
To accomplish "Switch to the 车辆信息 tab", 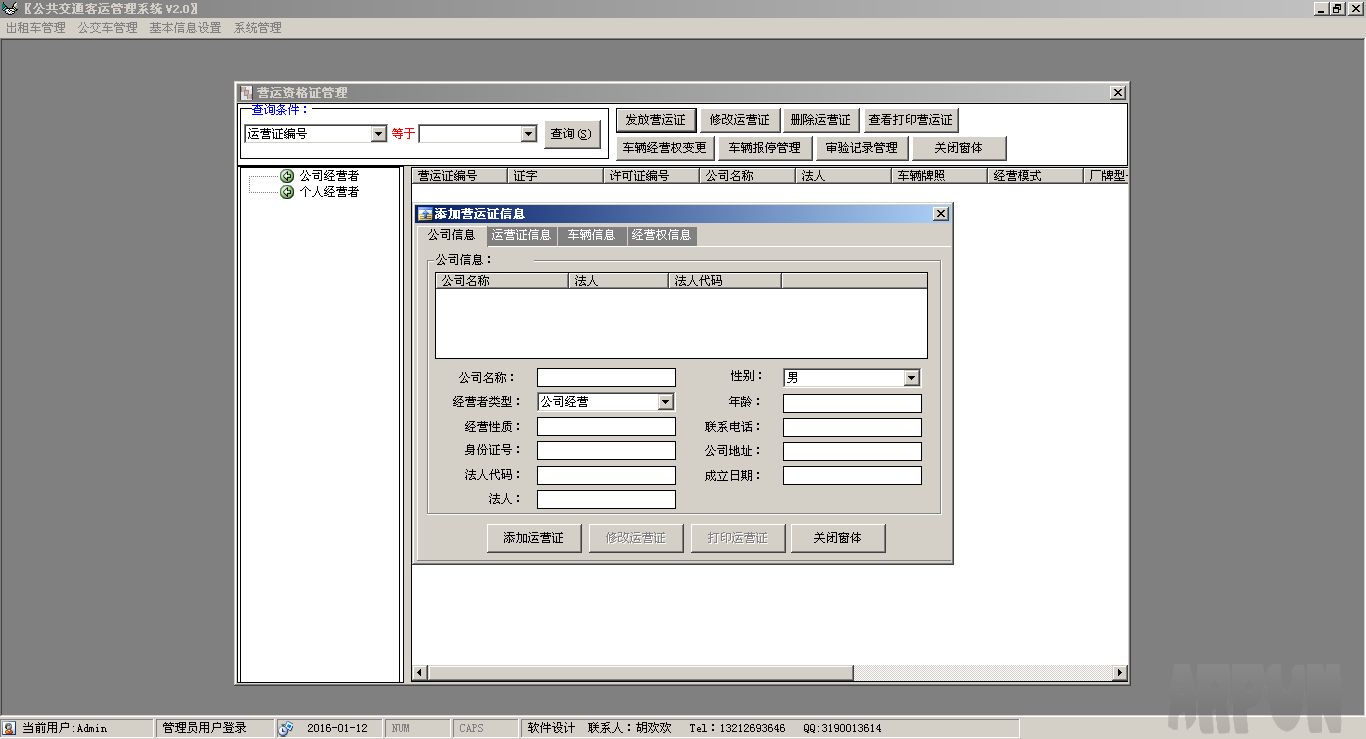I will click(589, 235).
